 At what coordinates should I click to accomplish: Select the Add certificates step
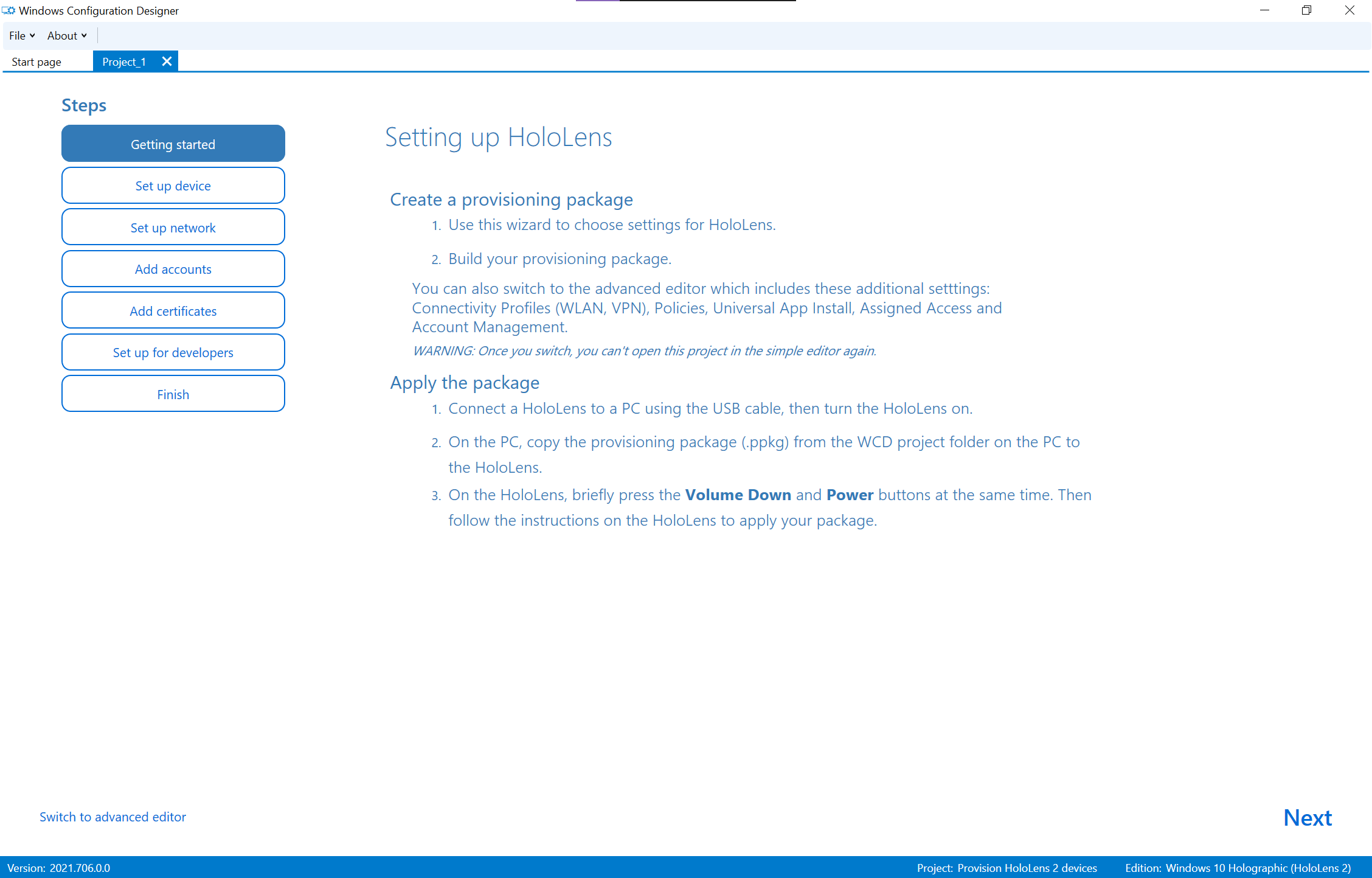pos(173,310)
